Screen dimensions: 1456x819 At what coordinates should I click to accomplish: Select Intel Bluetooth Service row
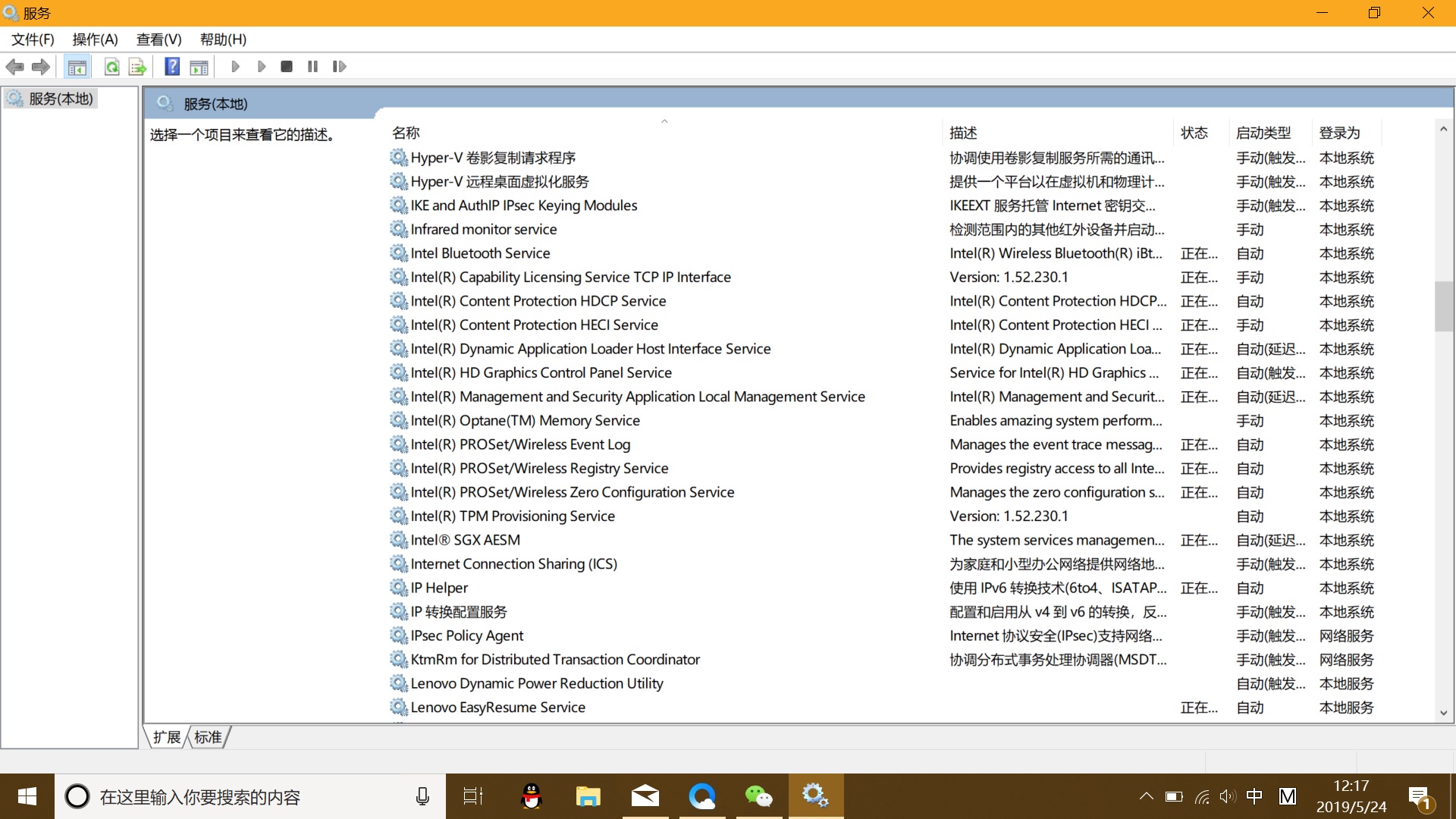[480, 253]
